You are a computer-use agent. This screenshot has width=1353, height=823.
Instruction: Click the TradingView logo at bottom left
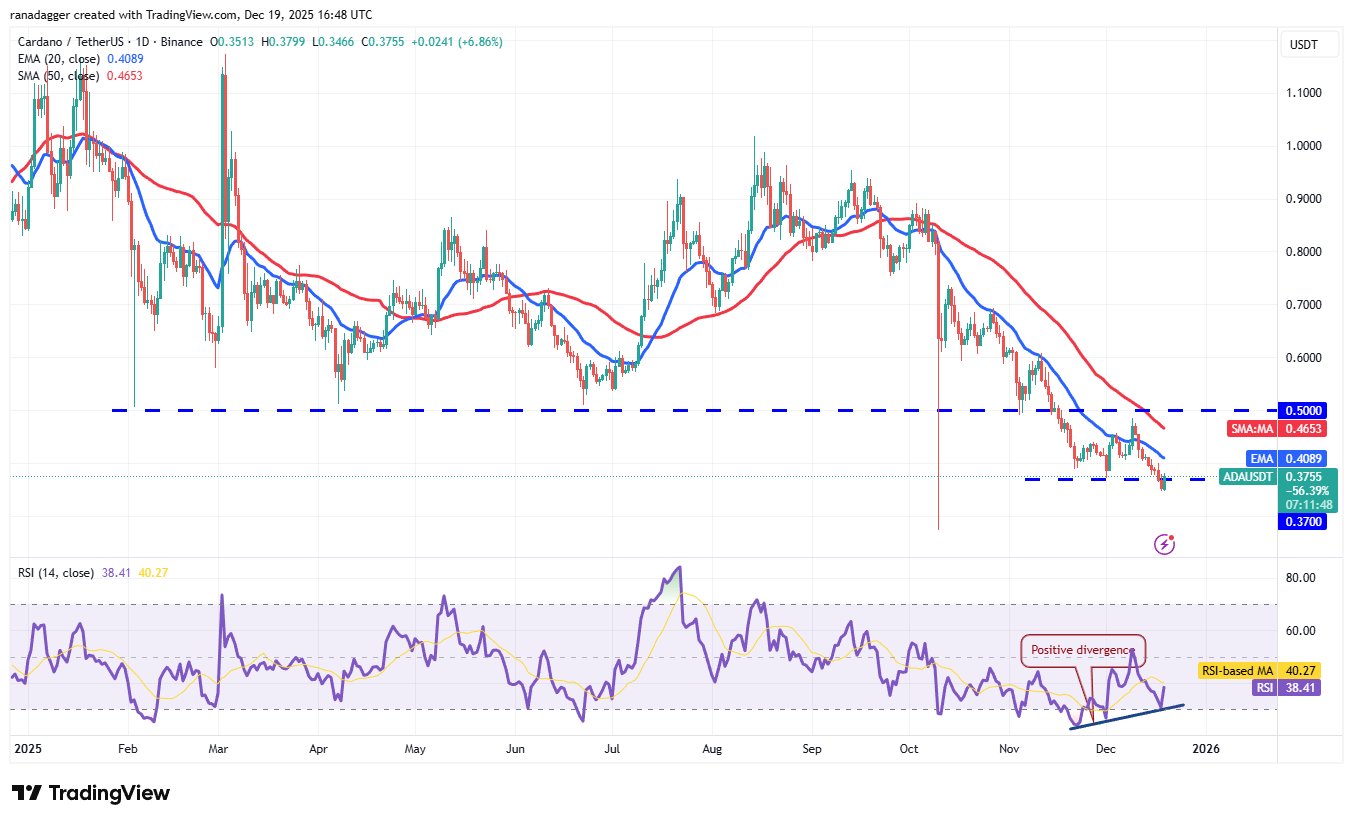91,793
